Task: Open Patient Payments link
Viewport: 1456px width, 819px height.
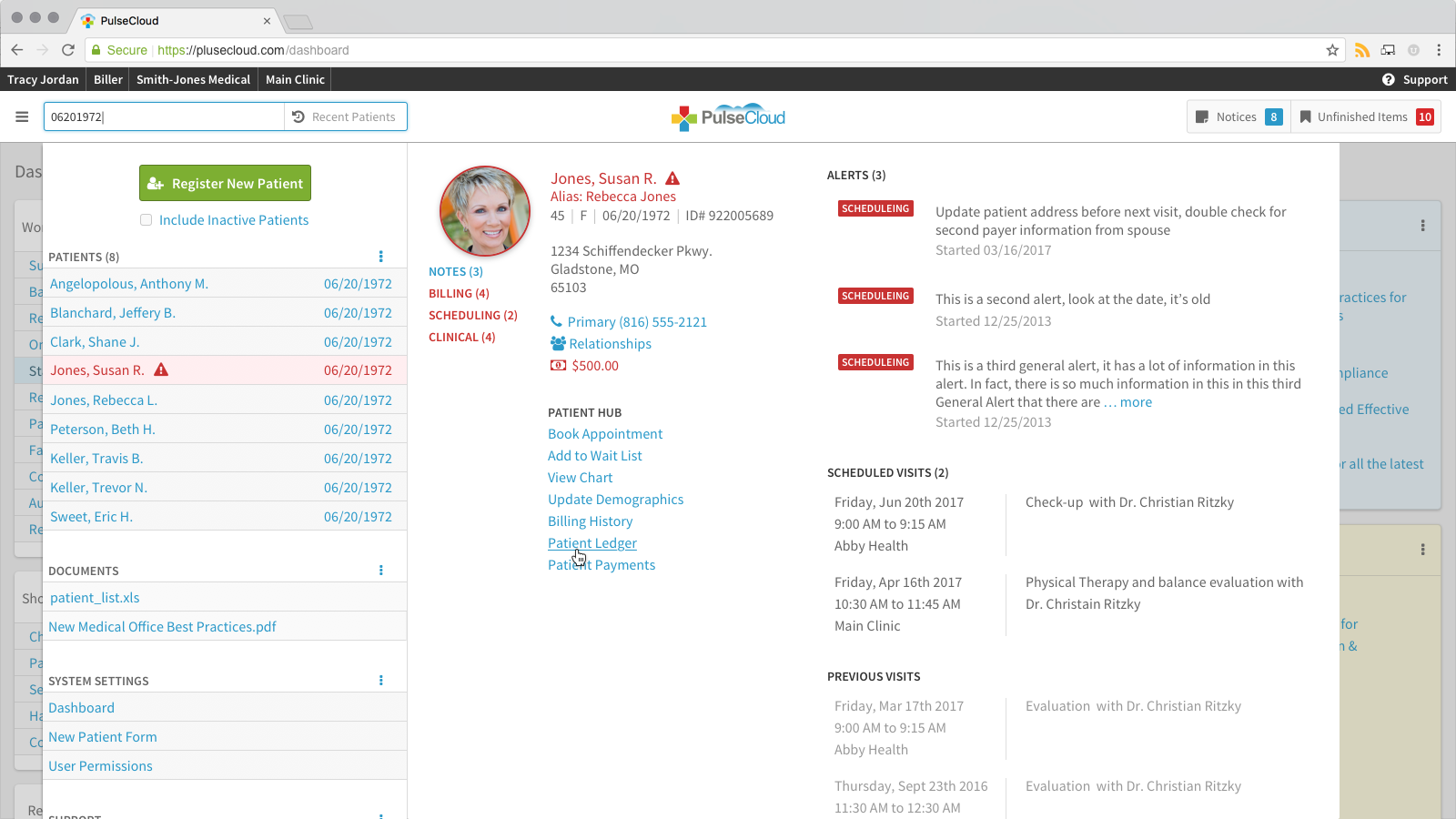Action: (602, 565)
